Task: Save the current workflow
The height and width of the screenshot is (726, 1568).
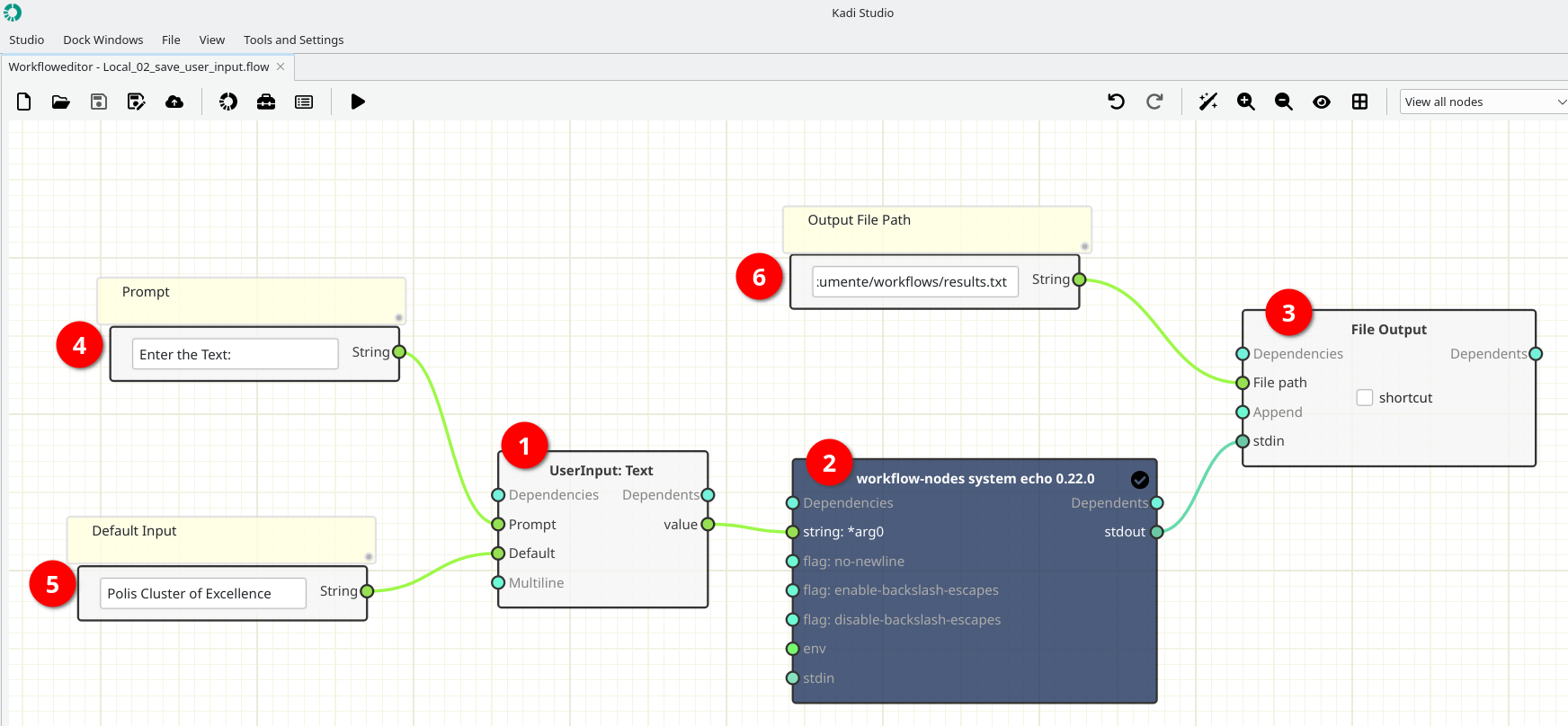Action: 99,102
